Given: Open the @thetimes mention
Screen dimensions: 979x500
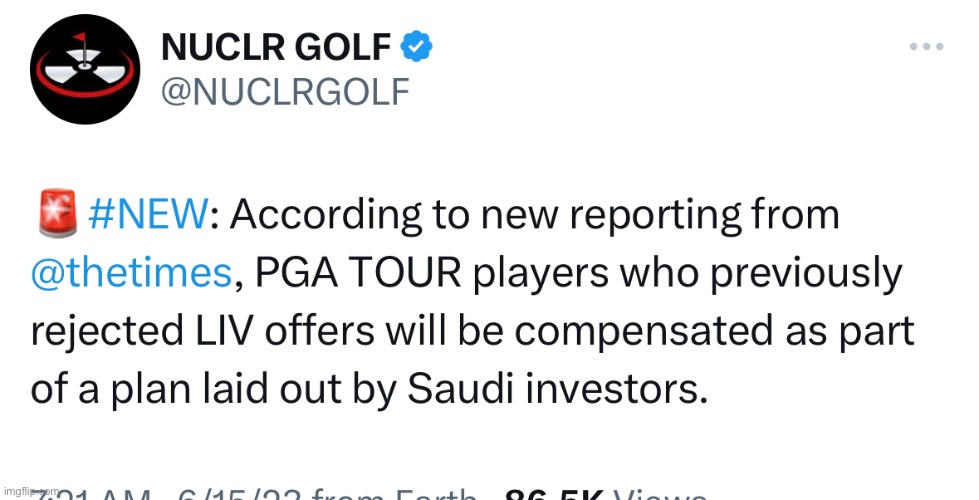Looking at the screenshot, I should coord(130,273).
